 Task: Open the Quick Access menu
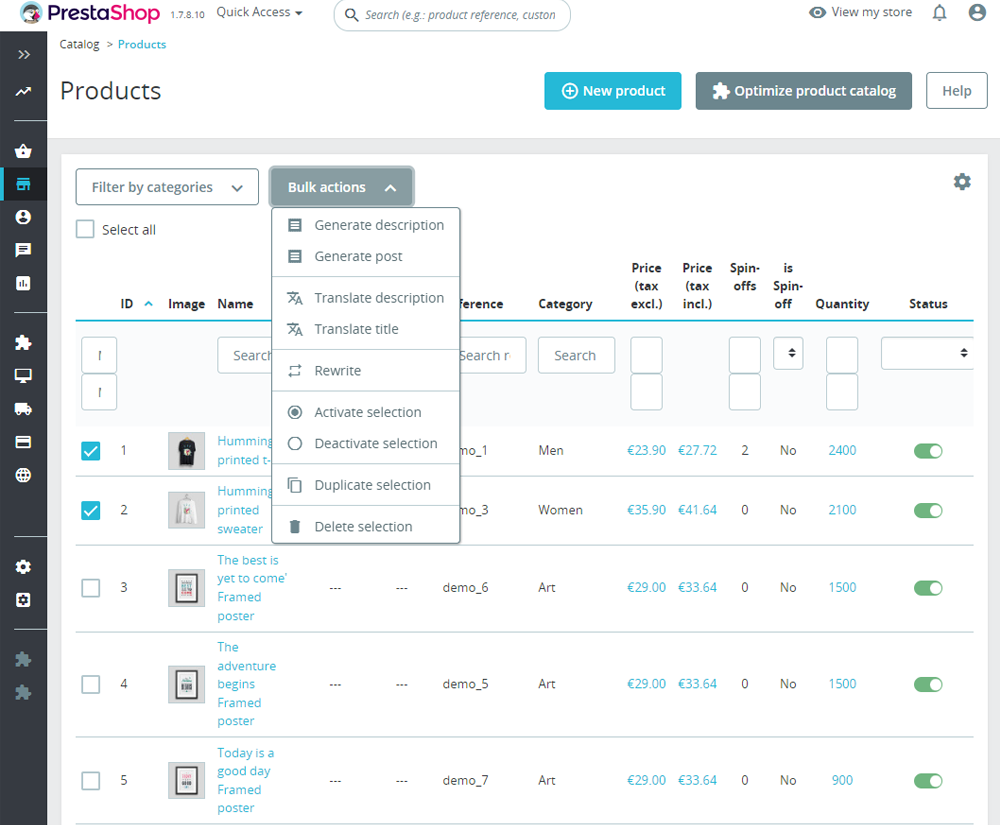pyautogui.click(x=258, y=12)
